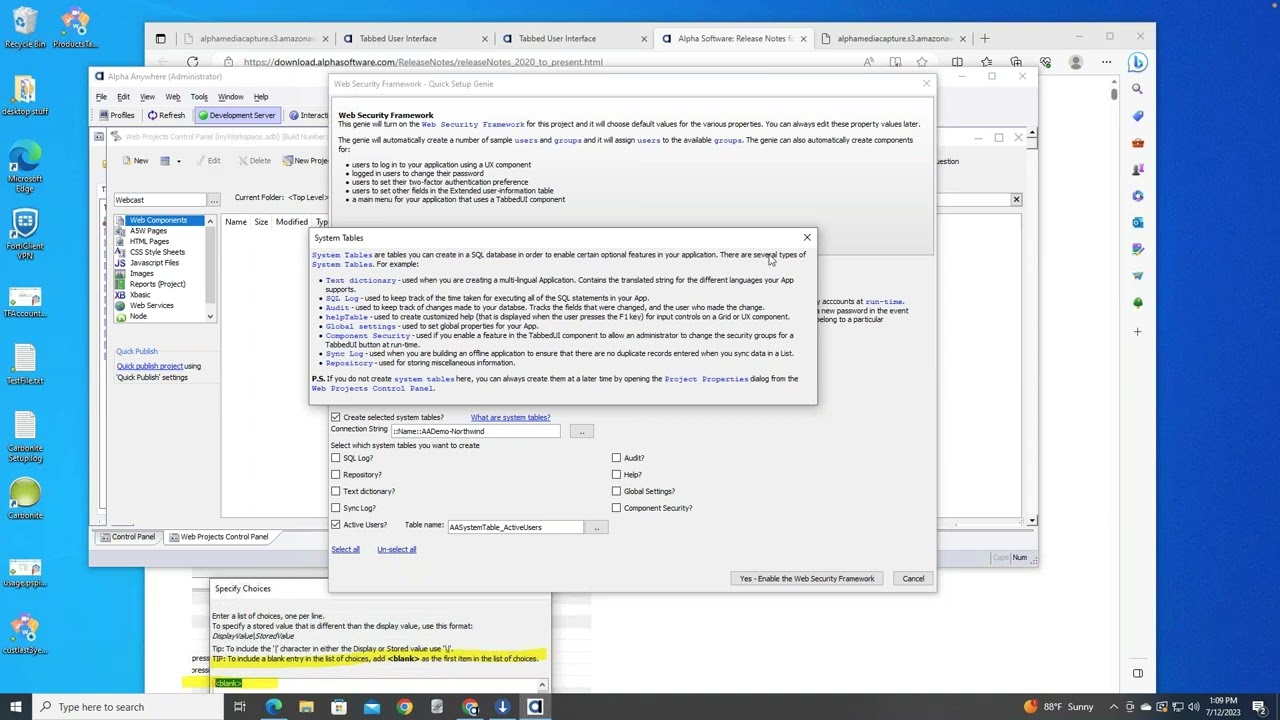Image resolution: width=1280 pixels, height=720 pixels.
Task: Toggle the Development Server button
Action: click(x=236, y=115)
